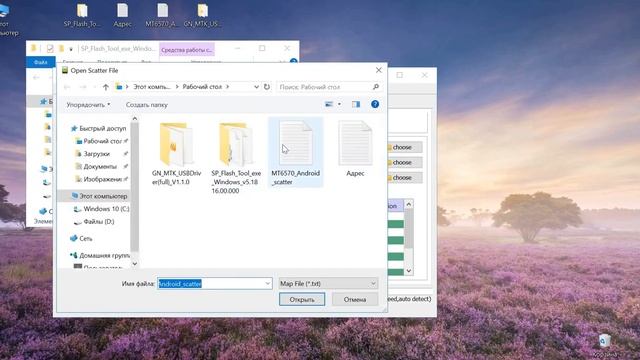
Task: Select Файлы (D:) drive
Action: [94, 222]
